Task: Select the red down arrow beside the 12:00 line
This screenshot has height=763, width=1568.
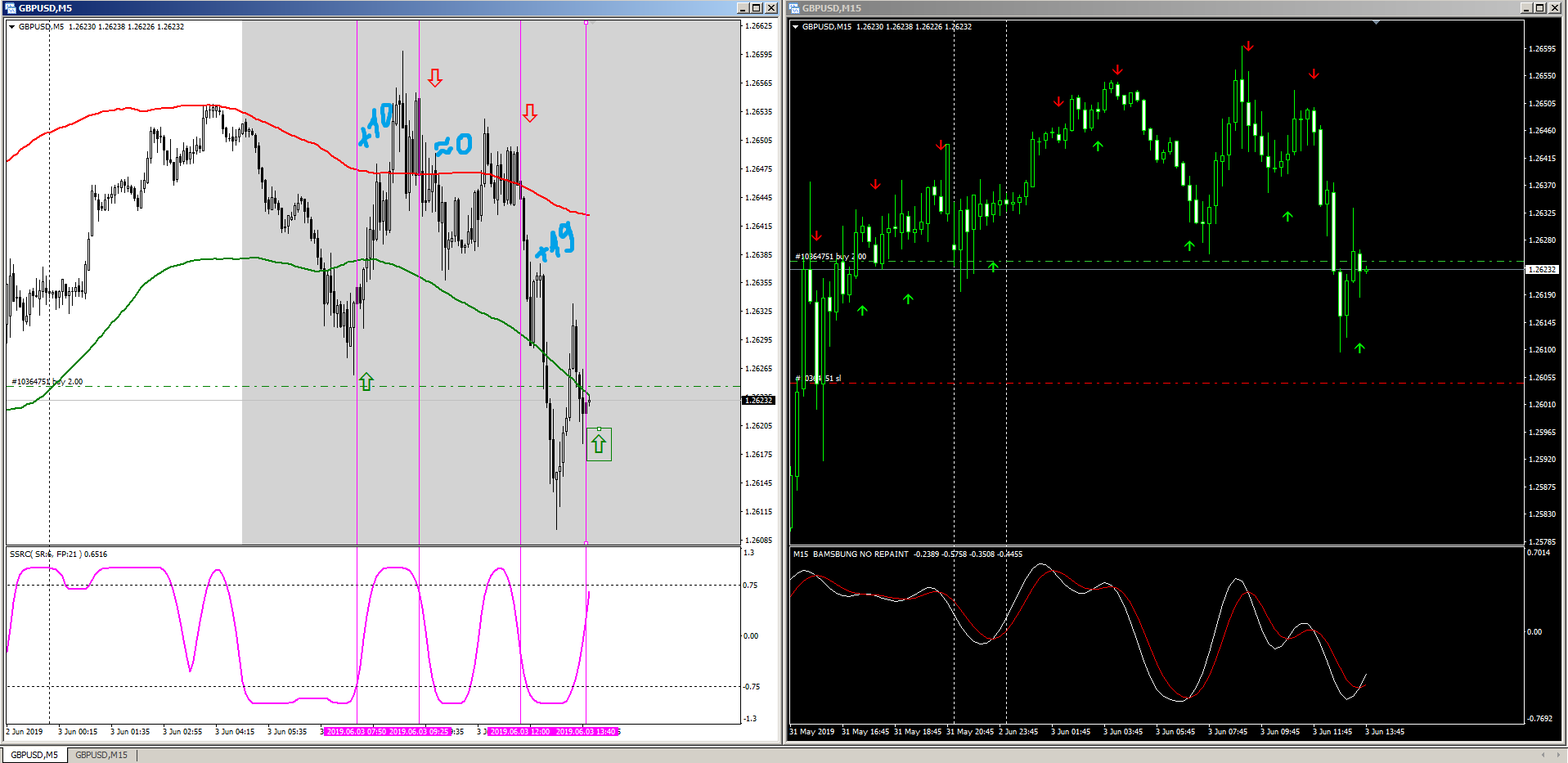Action: click(530, 113)
